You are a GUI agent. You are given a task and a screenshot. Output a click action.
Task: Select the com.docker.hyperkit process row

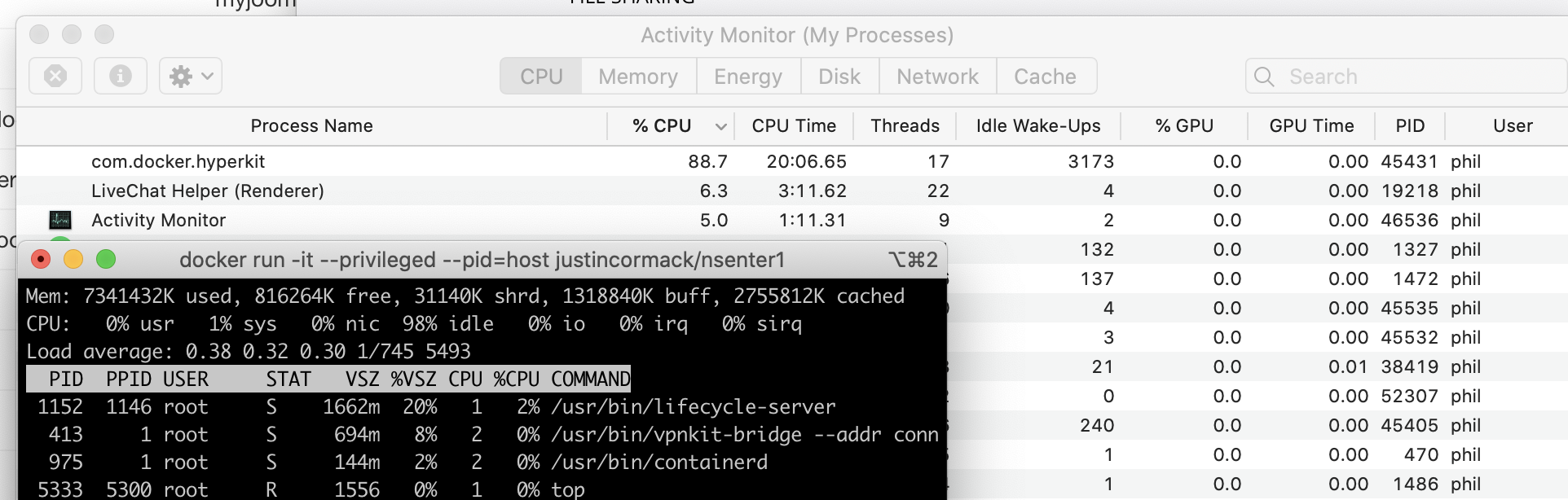[792, 161]
